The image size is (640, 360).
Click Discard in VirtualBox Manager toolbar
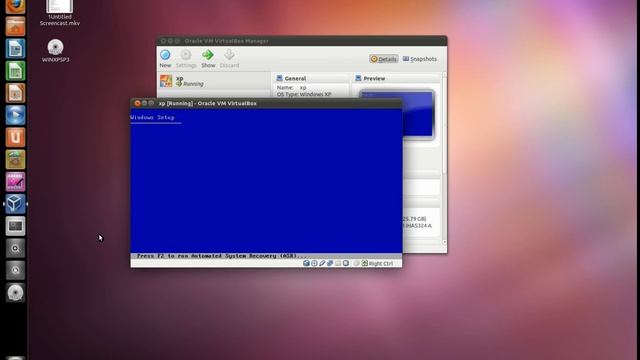[229, 59]
